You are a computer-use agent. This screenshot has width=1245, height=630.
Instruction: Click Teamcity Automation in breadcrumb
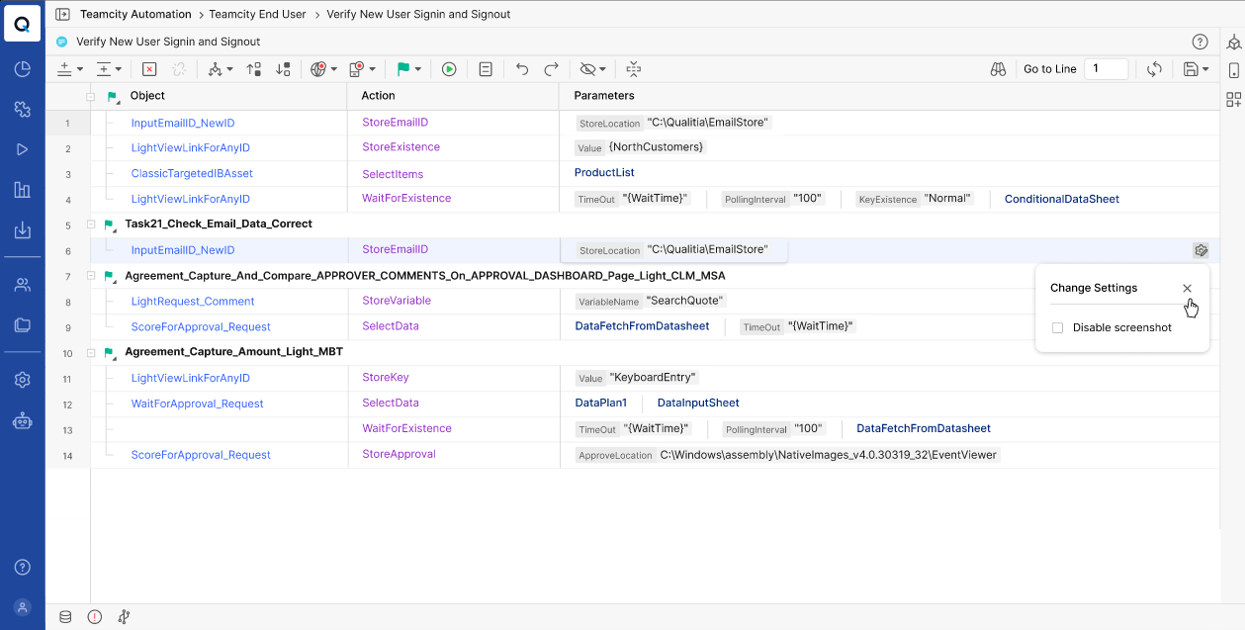click(x=136, y=15)
